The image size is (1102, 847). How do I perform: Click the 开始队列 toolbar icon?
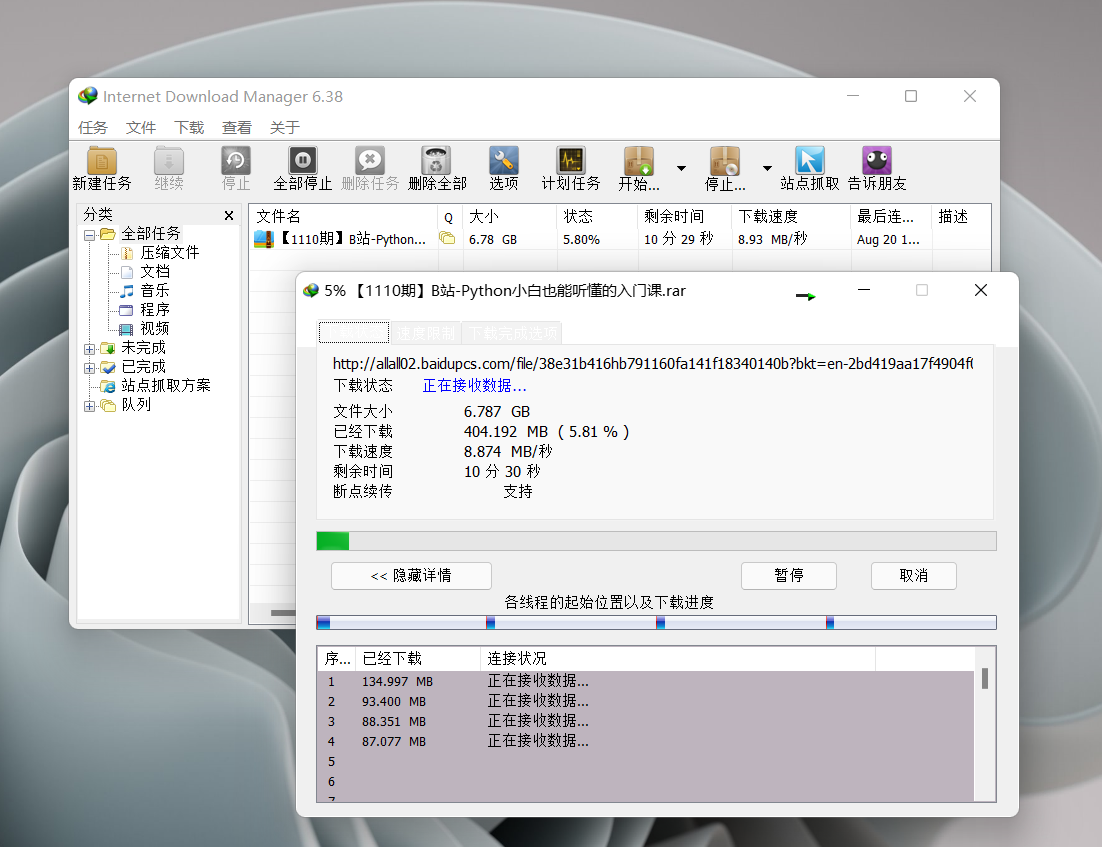pos(639,161)
